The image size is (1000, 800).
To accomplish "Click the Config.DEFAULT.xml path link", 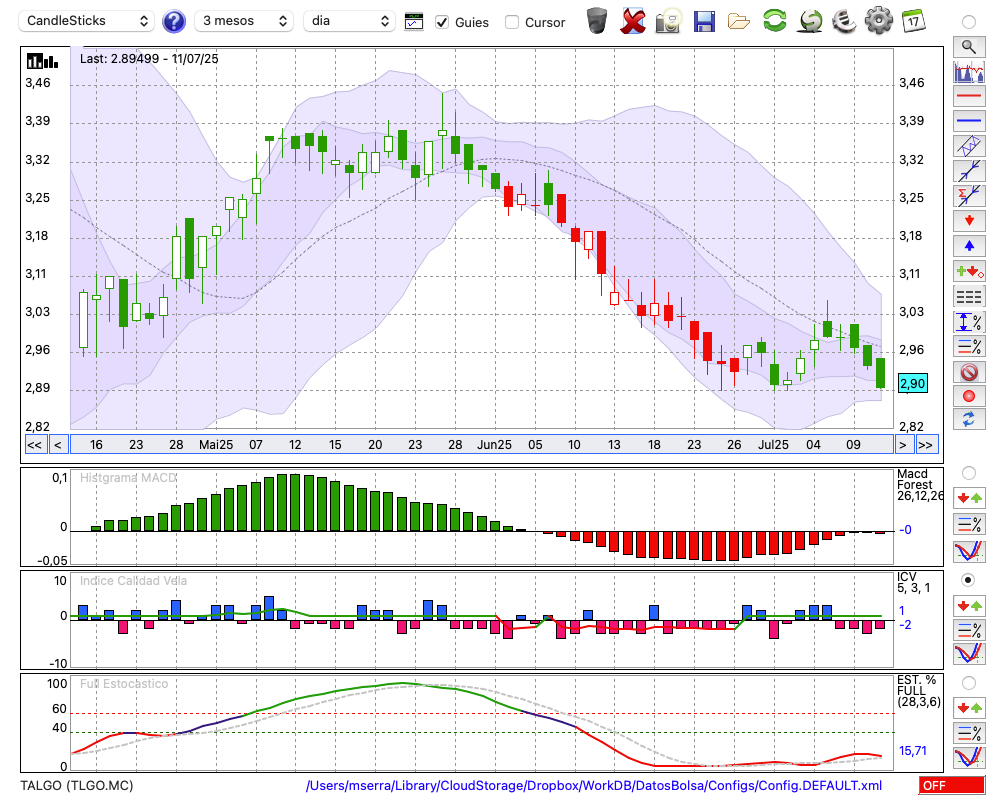I will pos(594,785).
